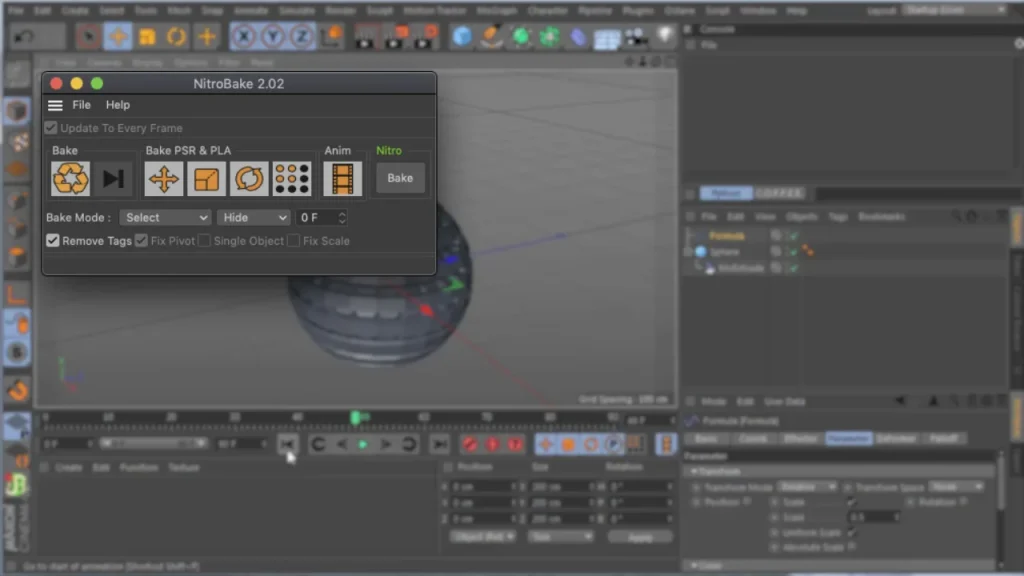Toggle Formula object enable checkmark
This screenshot has height=576, width=1024.
[x=793, y=236]
